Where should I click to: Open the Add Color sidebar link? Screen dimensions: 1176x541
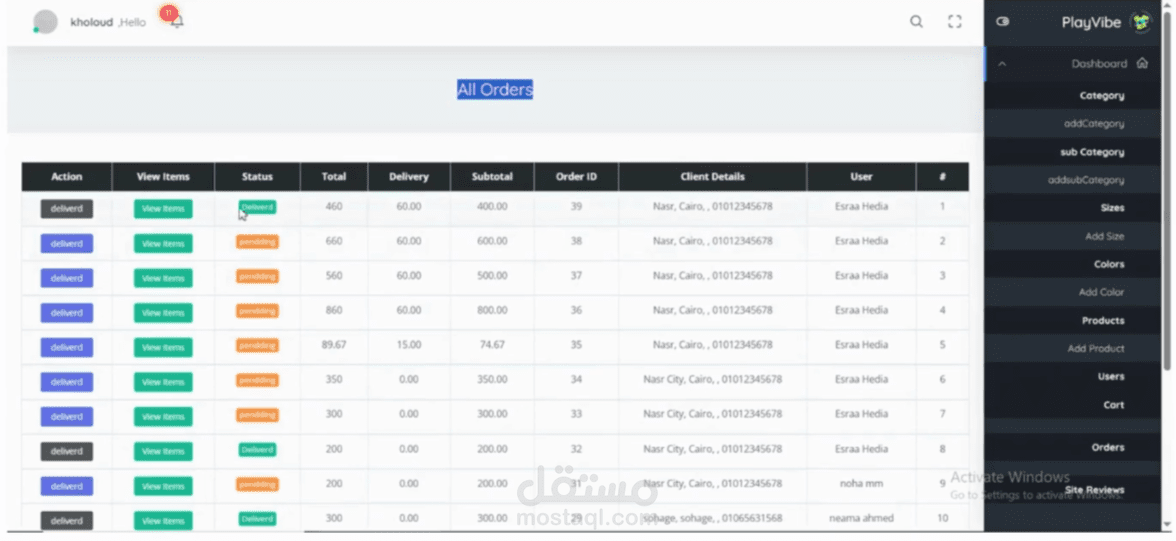(x=1102, y=292)
